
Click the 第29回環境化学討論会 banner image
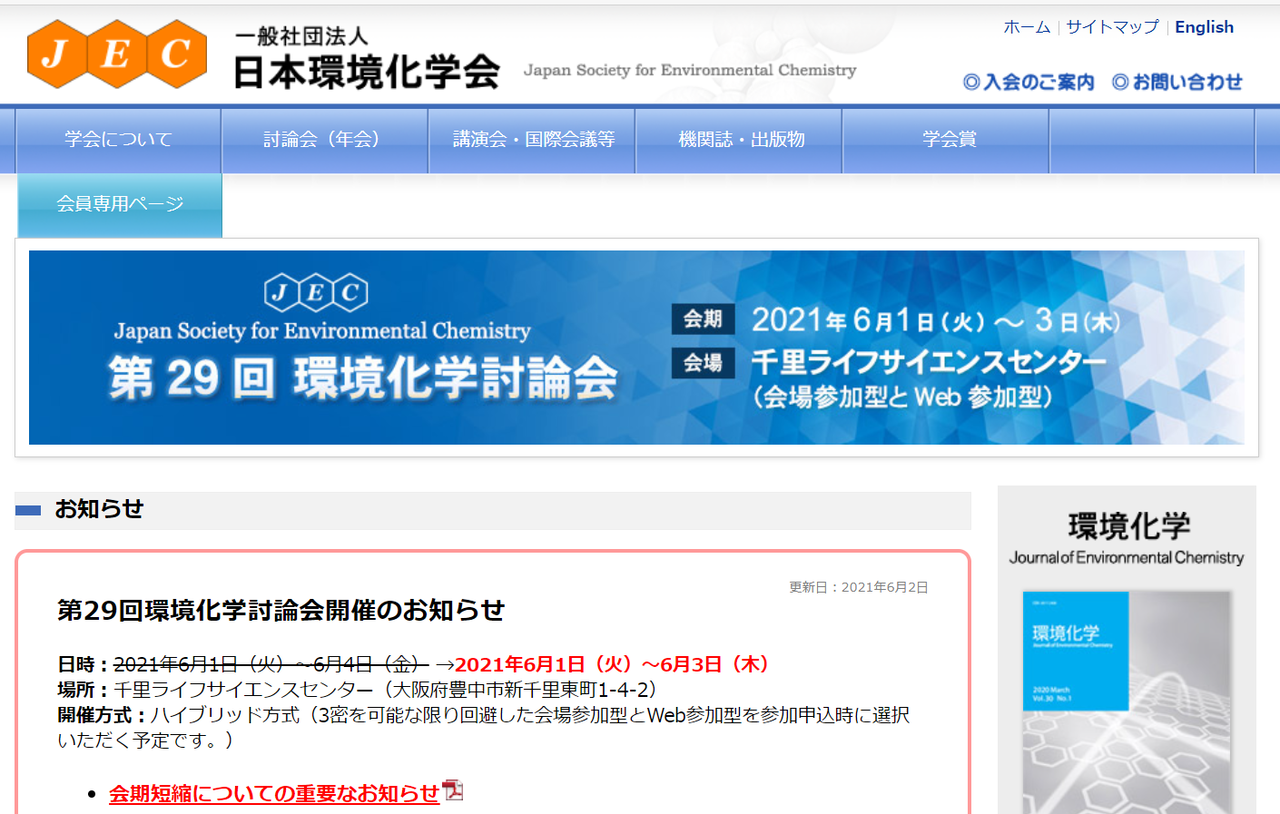[636, 347]
